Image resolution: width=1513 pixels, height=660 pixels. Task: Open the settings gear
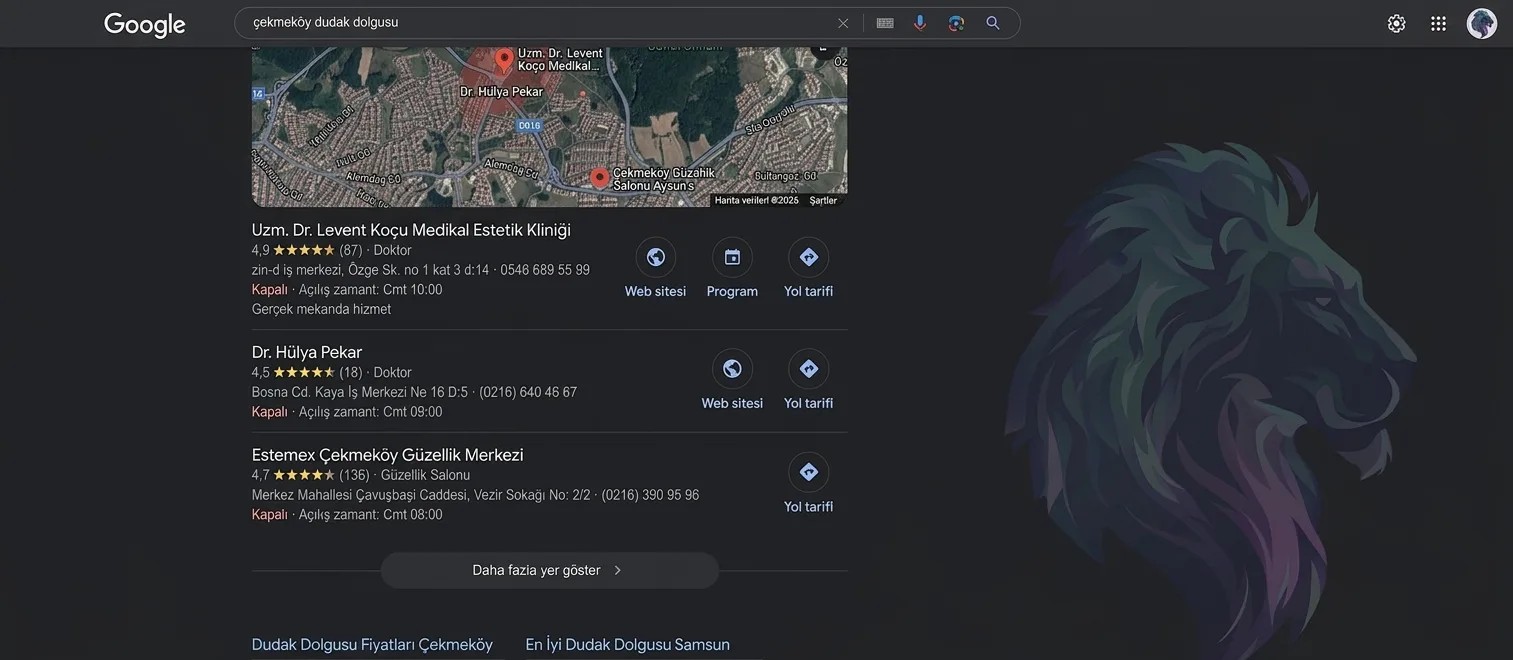point(1396,24)
